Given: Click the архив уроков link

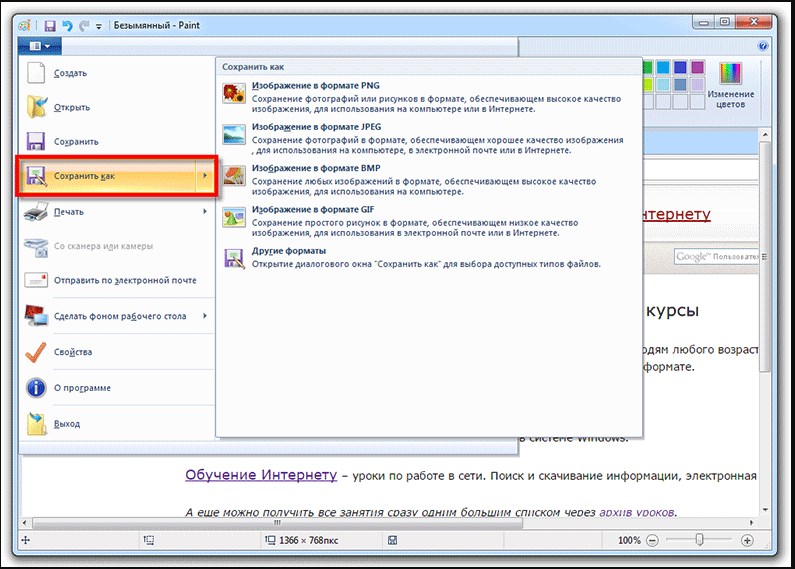Looking at the screenshot, I should pos(637,512).
